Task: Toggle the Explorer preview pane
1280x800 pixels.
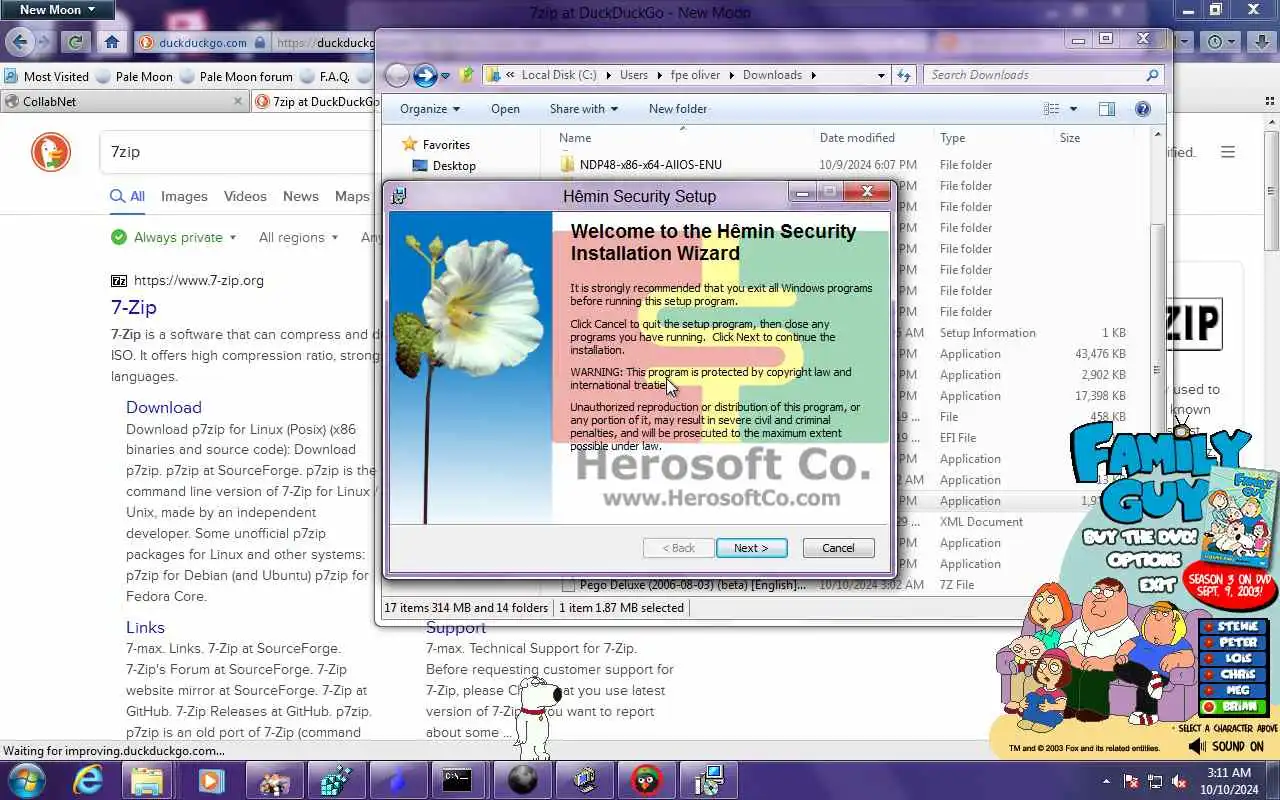Action: point(1107,109)
